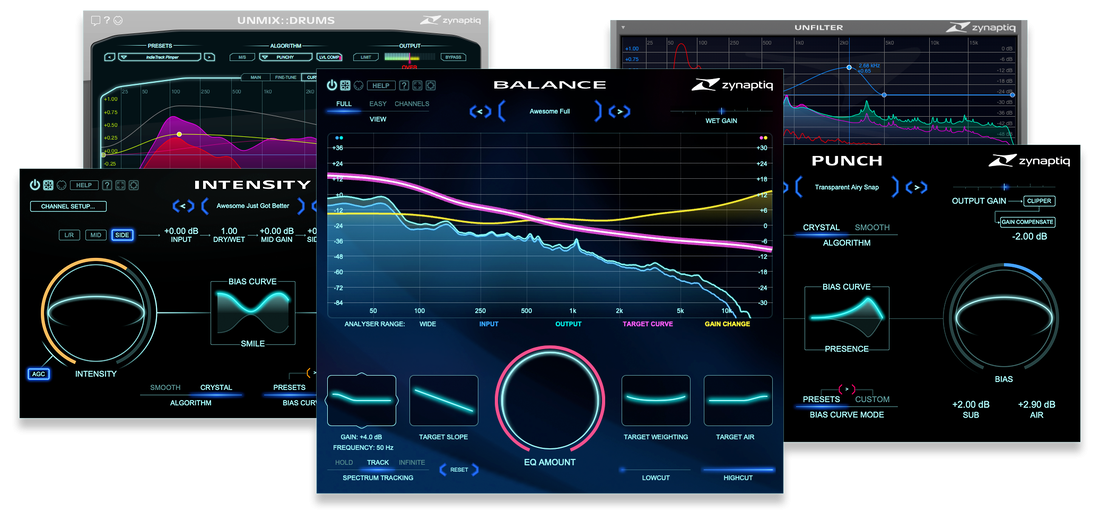Viewport: 1100px width, 521px height.
Task: Select the Target Weighting curve tile
Action: (x=656, y=402)
